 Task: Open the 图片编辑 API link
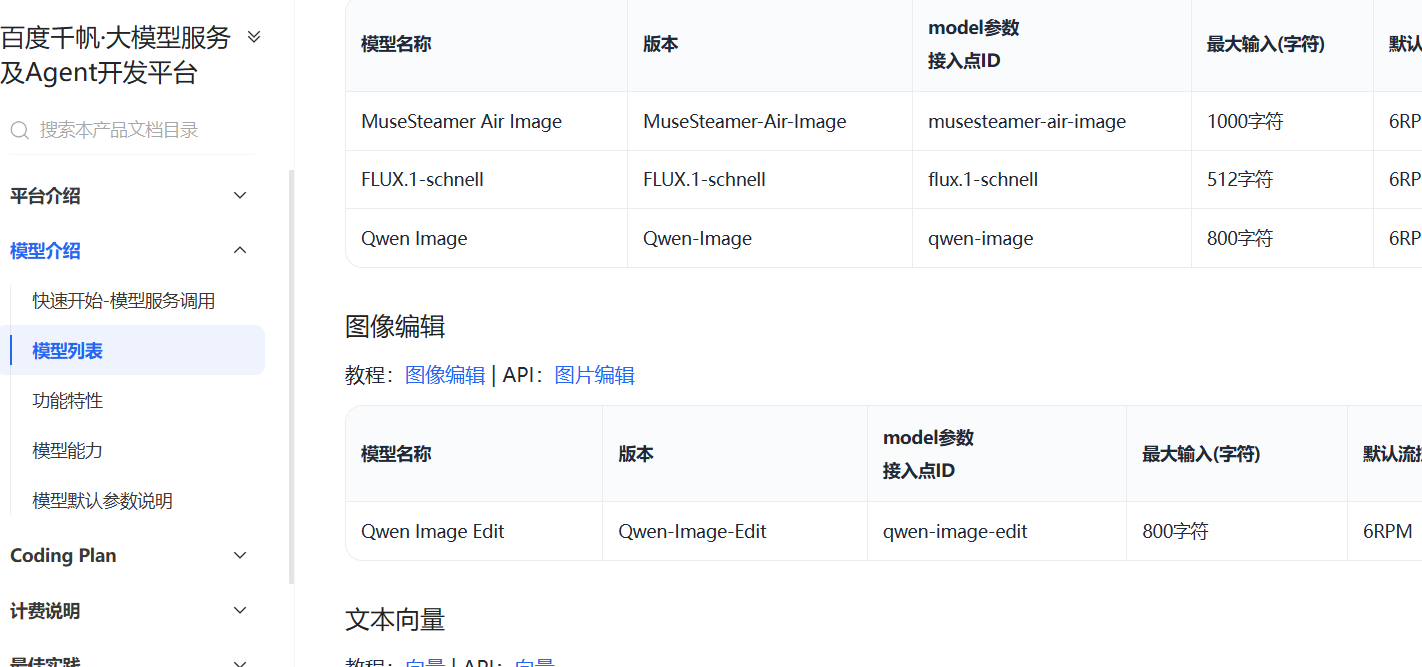[595, 375]
